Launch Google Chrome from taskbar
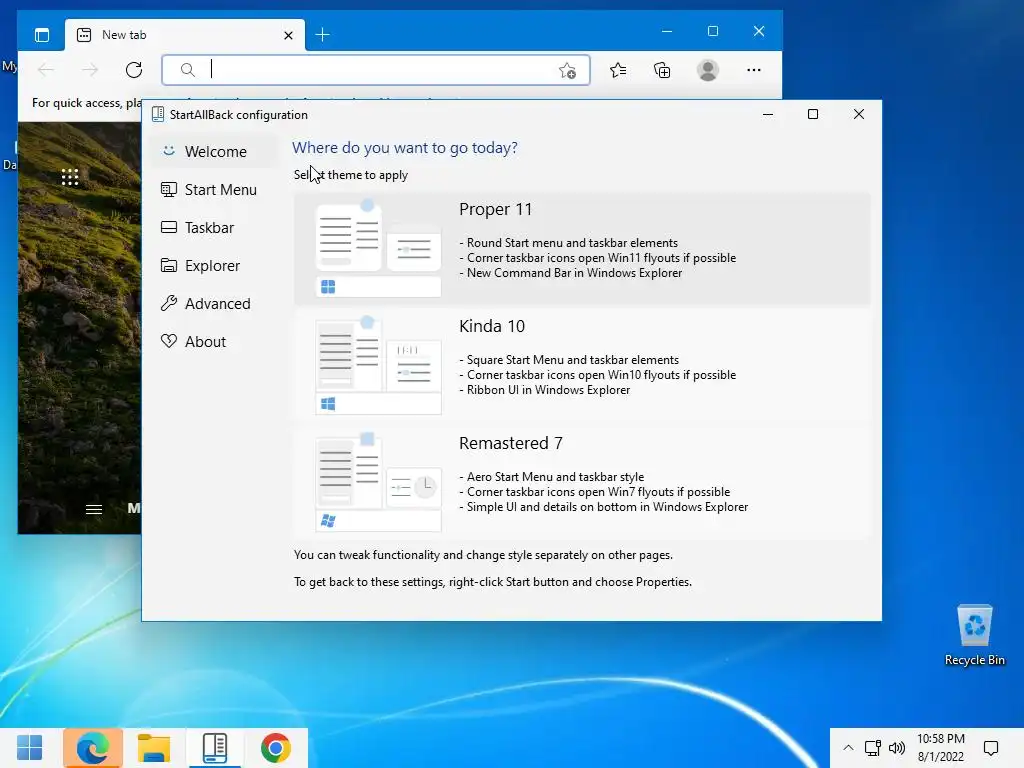This screenshot has height=768, width=1024. (276, 748)
